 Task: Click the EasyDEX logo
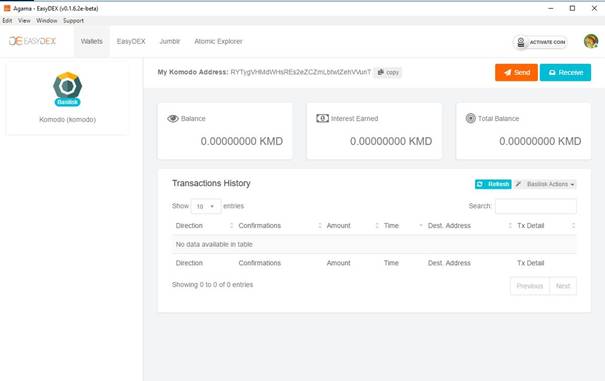point(32,41)
